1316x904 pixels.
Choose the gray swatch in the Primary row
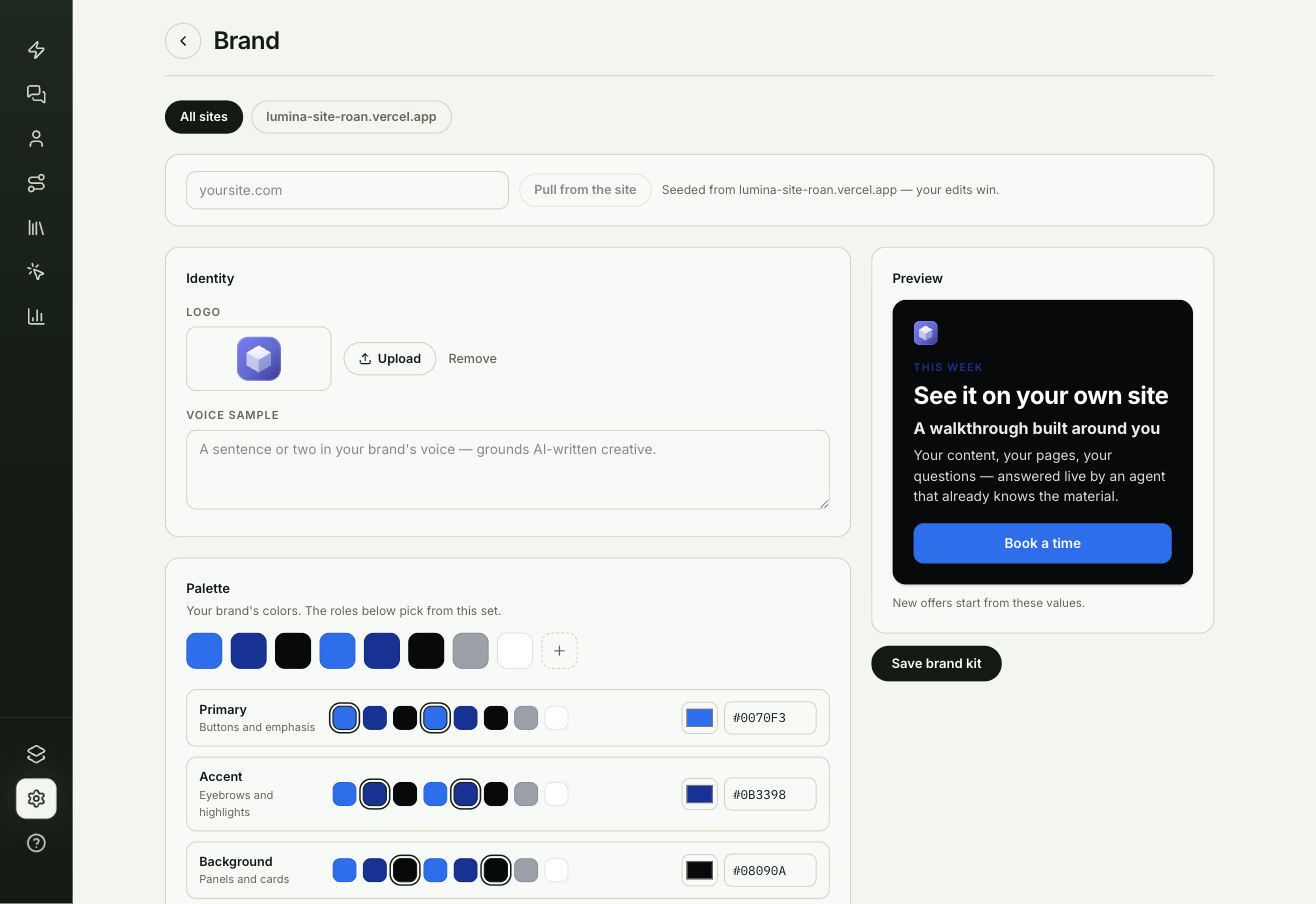pos(526,718)
